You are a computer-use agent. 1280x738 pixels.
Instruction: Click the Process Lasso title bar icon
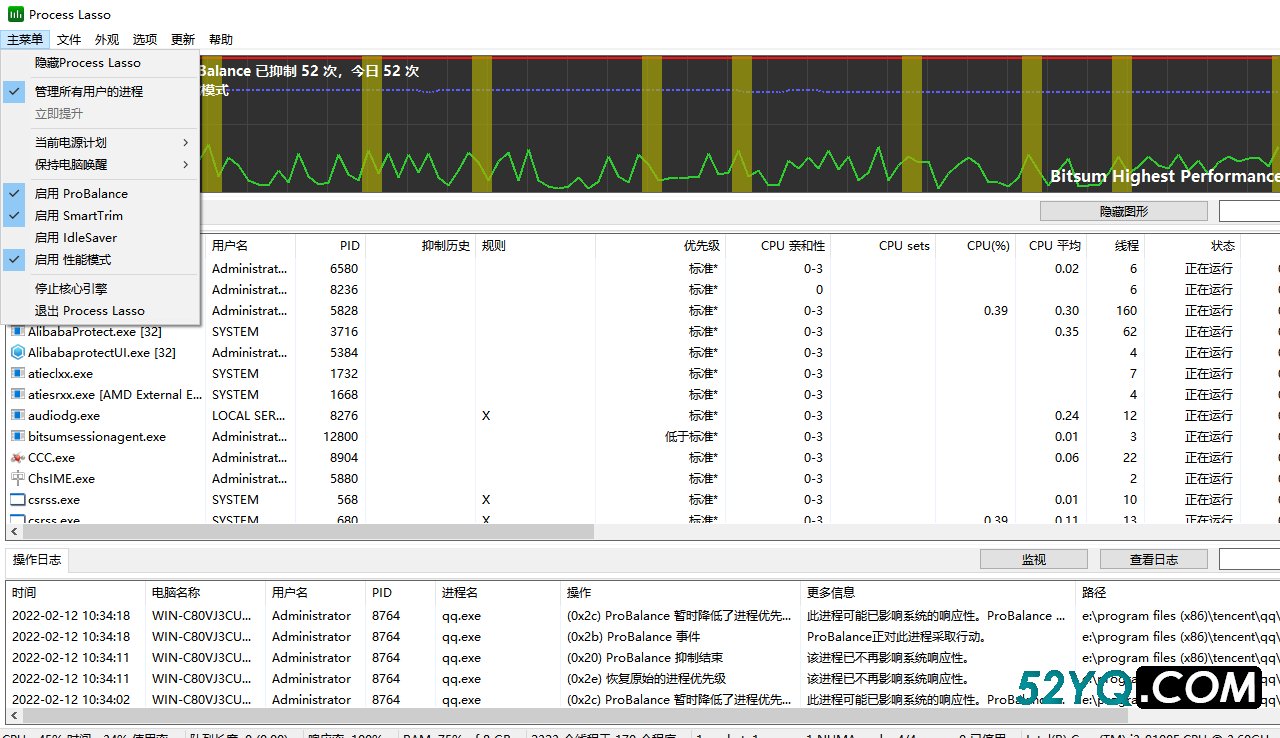click(16, 14)
